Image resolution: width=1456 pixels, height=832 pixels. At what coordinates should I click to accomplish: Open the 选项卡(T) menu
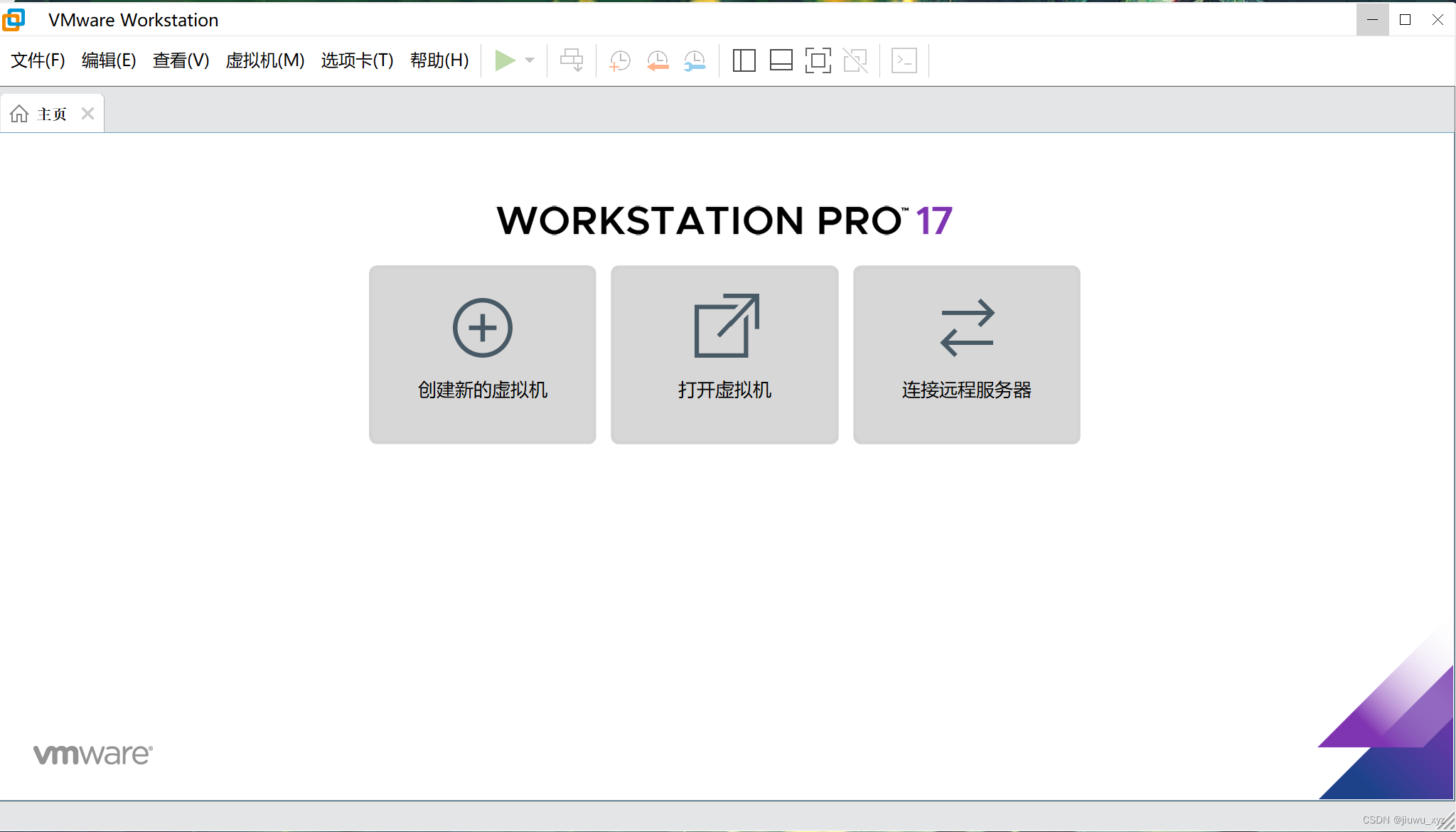tap(357, 60)
